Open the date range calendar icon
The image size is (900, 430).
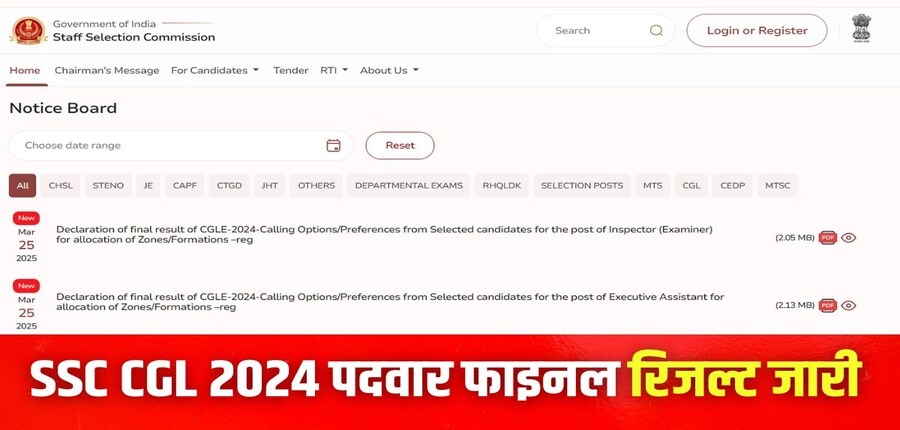point(333,145)
